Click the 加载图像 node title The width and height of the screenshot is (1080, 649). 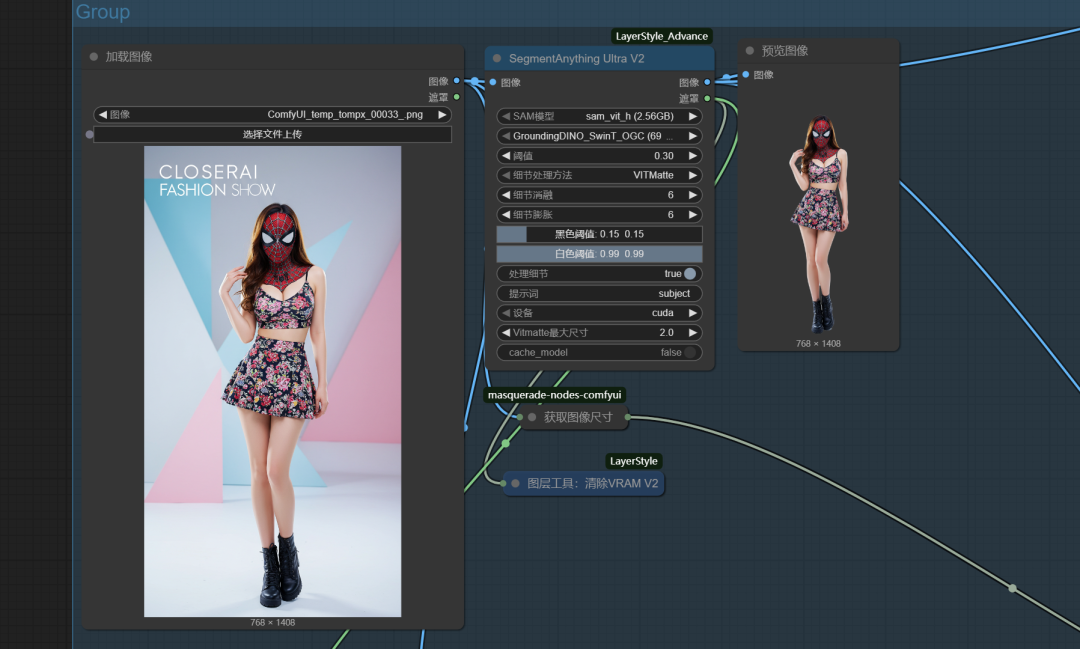128,56
